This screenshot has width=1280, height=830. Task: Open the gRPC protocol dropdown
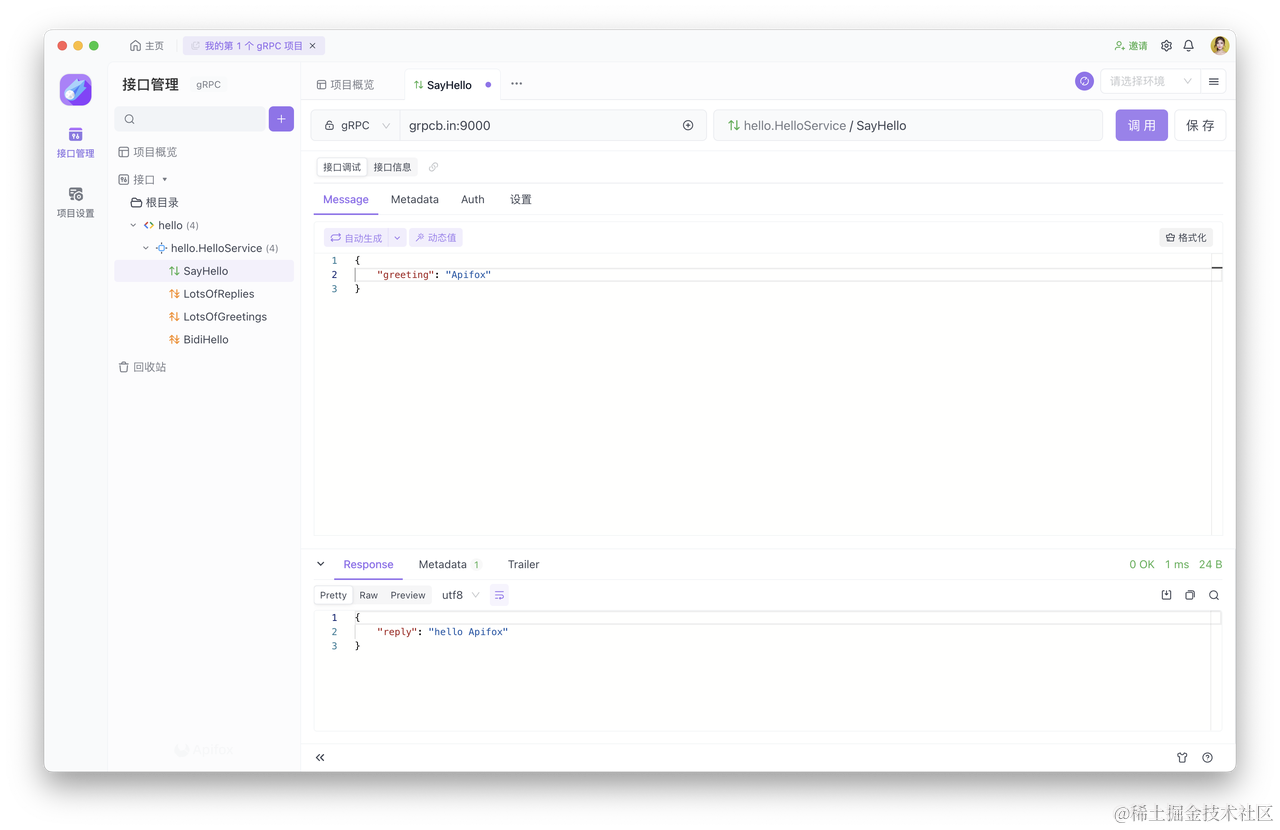click(356, 126)
